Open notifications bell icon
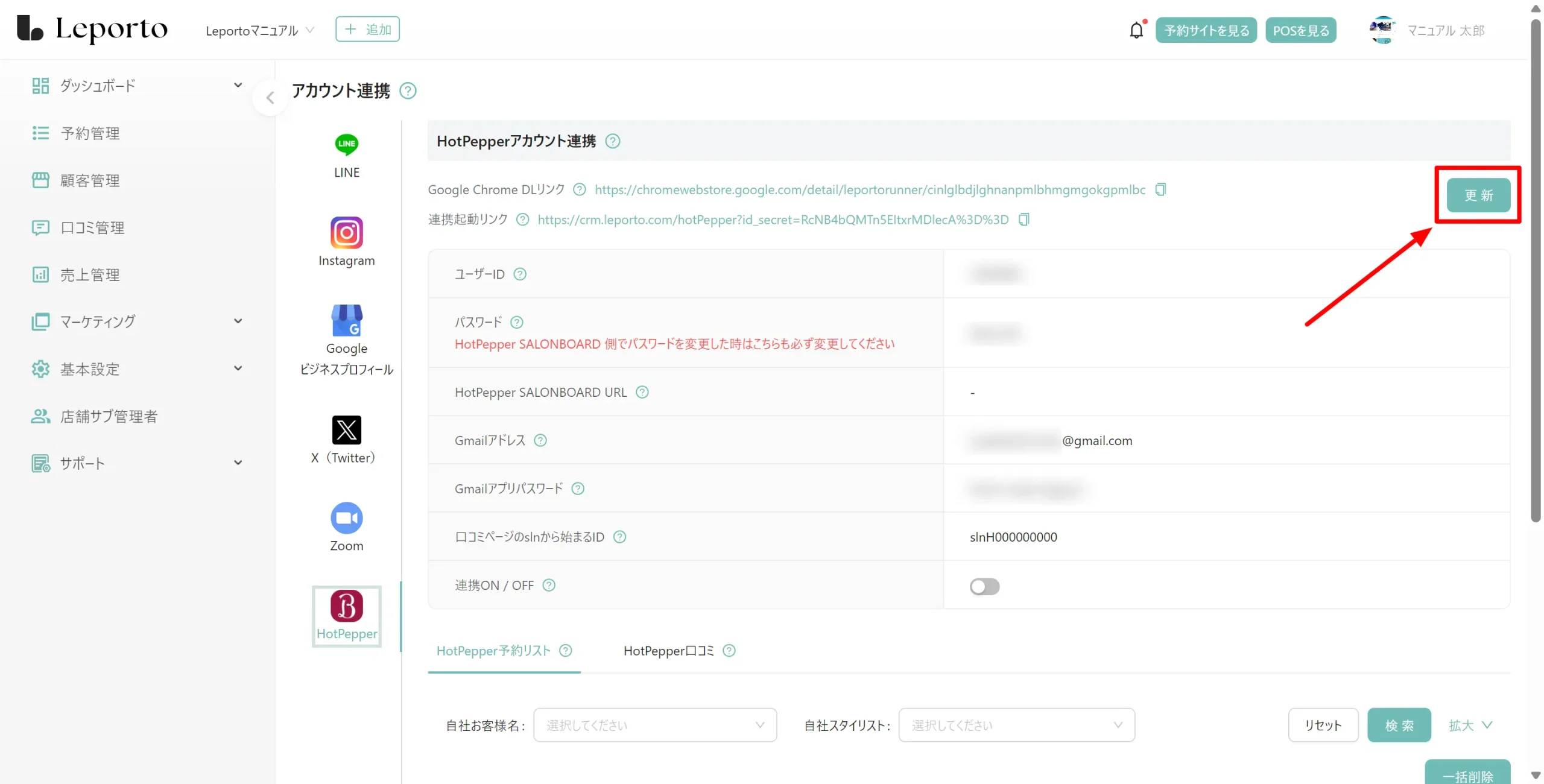This screenshot has height=784, width=1544. click(1136, 30)
